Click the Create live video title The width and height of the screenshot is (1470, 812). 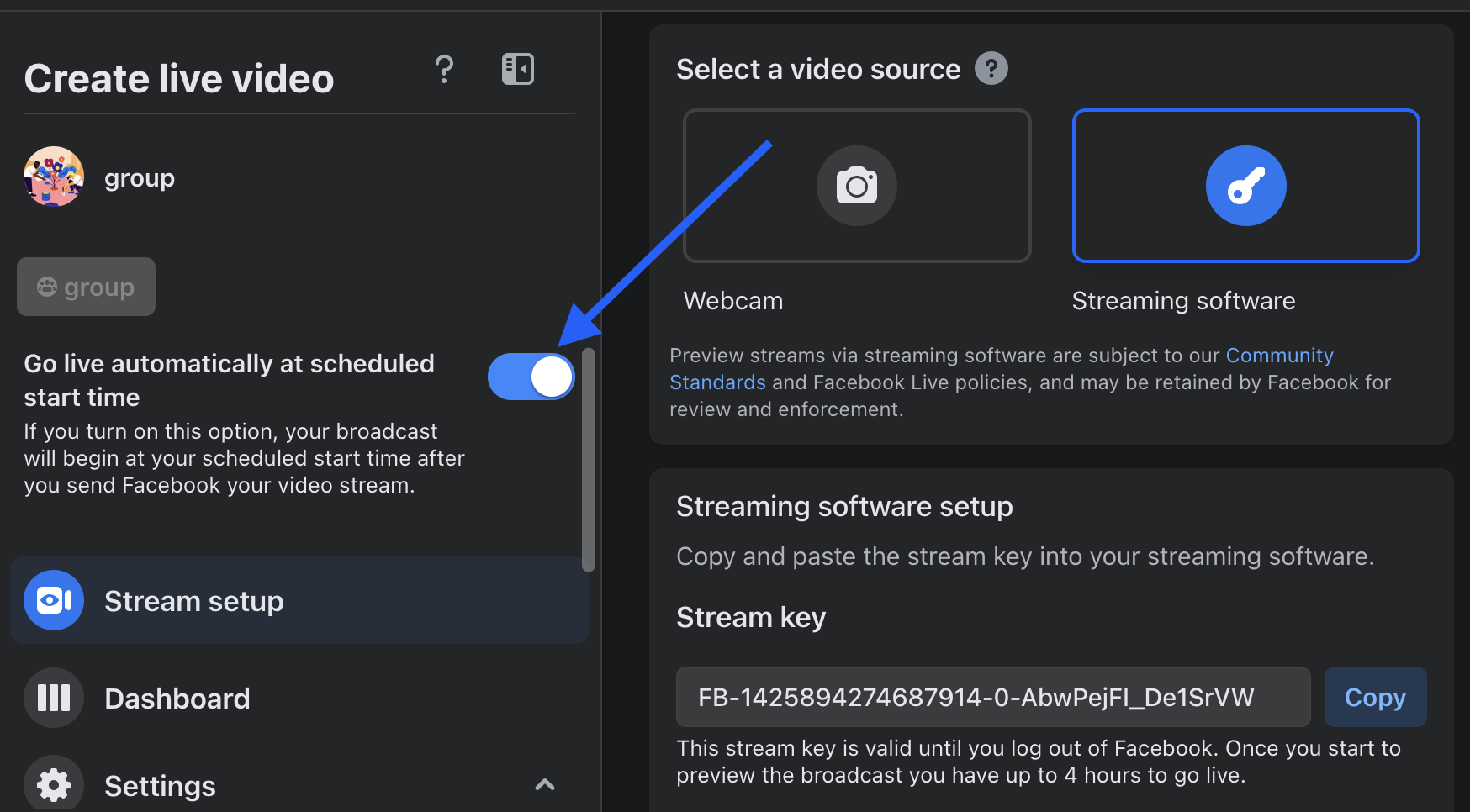179,79
